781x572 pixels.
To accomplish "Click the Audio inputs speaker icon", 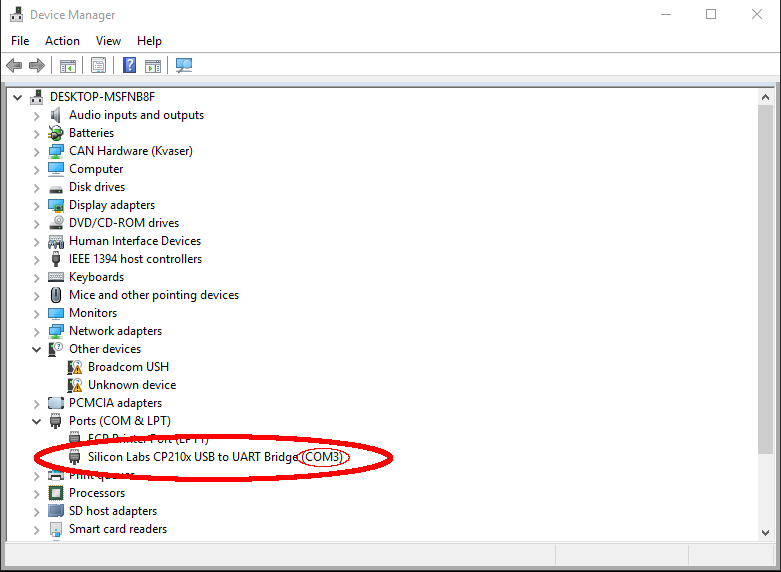I will pos(56,115).
